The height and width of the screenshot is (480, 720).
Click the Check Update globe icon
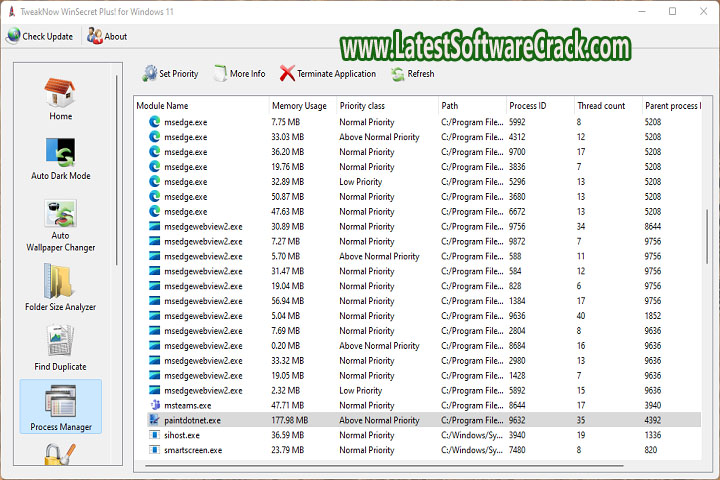pyautogui.click(x=14, y=36)
